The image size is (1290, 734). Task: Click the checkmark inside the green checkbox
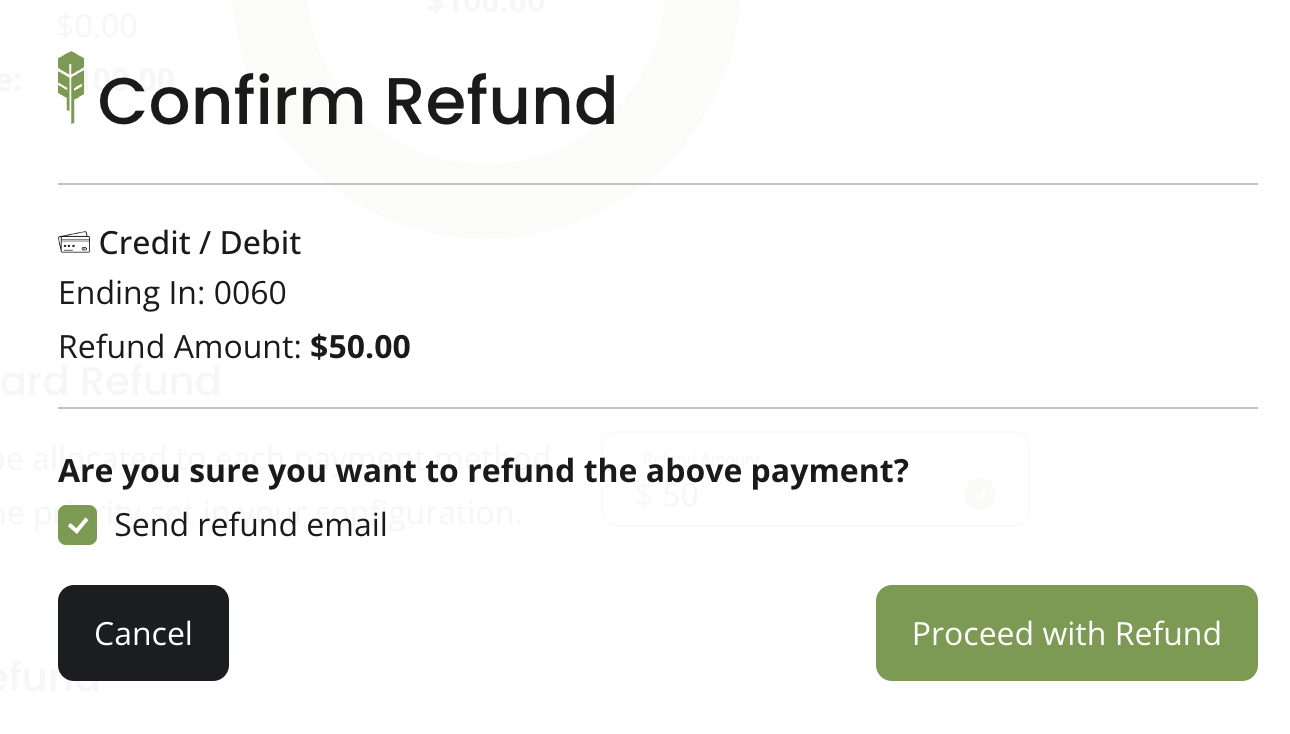coord(77,524)
